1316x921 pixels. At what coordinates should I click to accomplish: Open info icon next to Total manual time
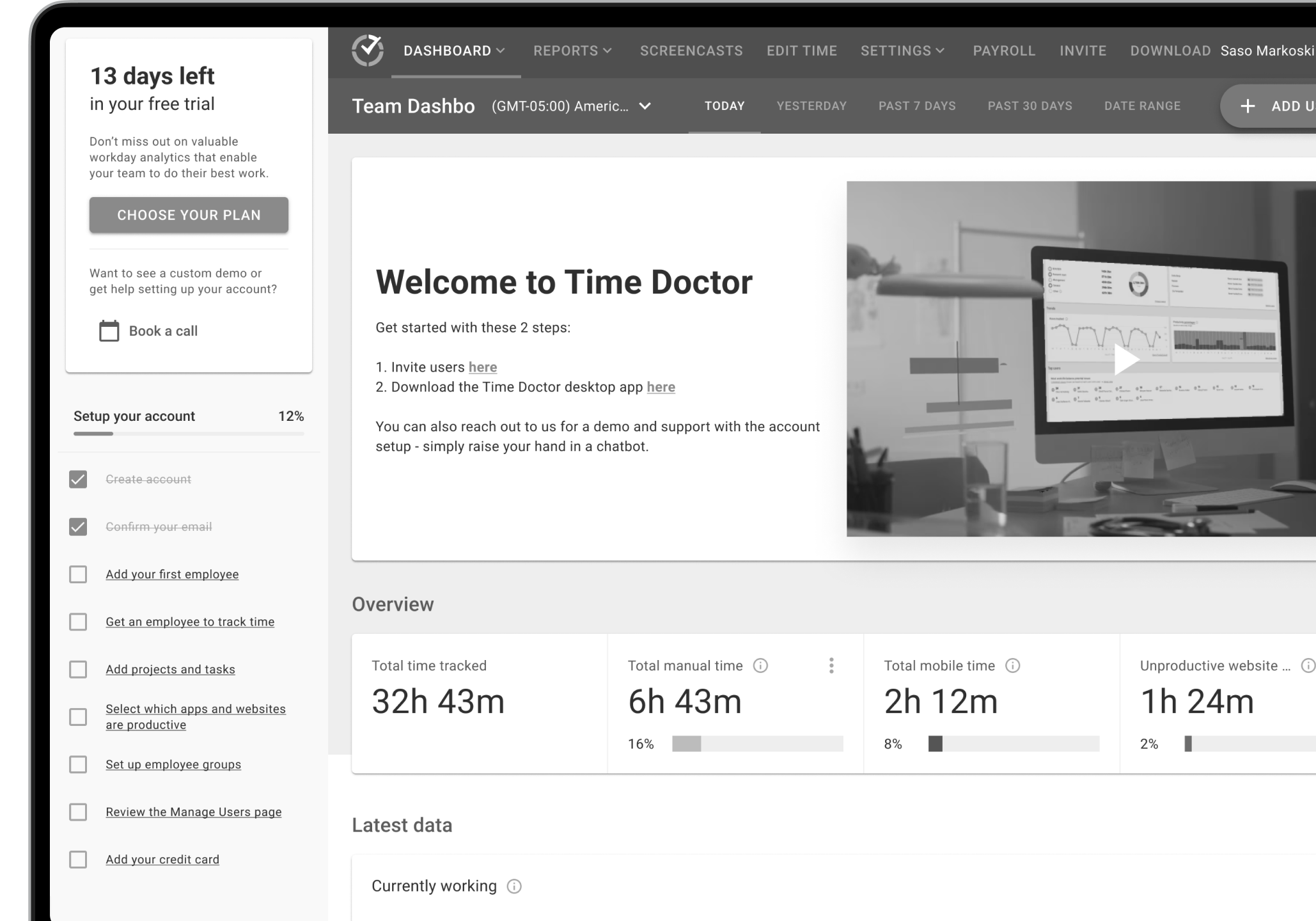click(760, 666)
